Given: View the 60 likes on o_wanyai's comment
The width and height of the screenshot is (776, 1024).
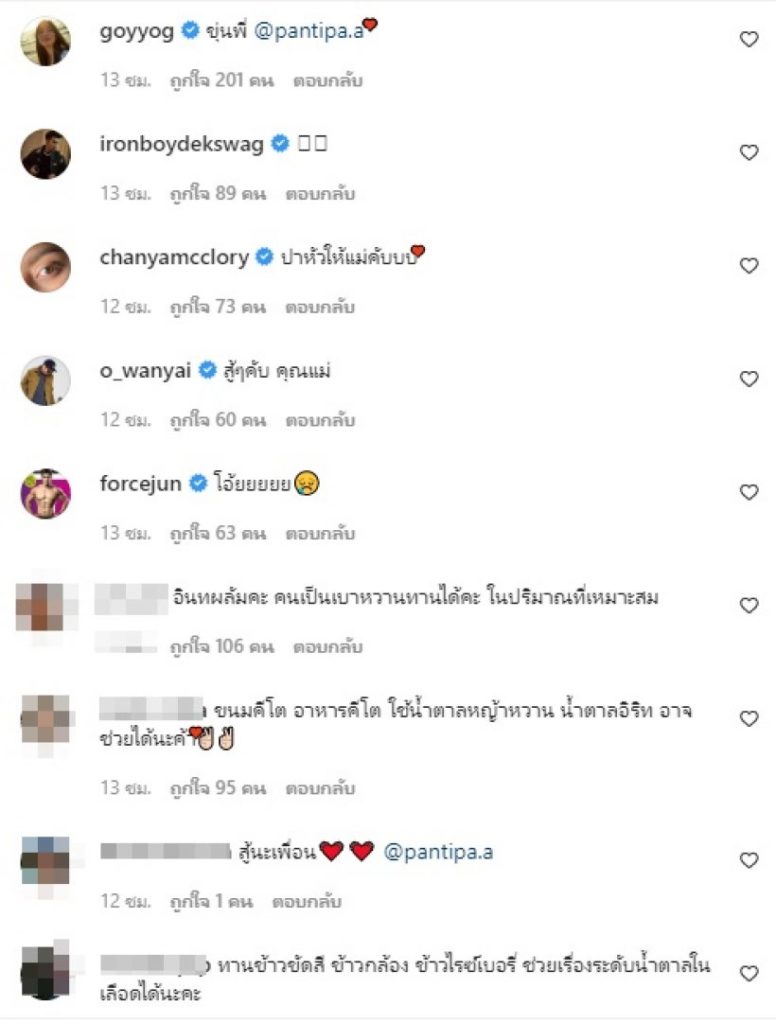Looking at the screenshot, I should [218, 420].
